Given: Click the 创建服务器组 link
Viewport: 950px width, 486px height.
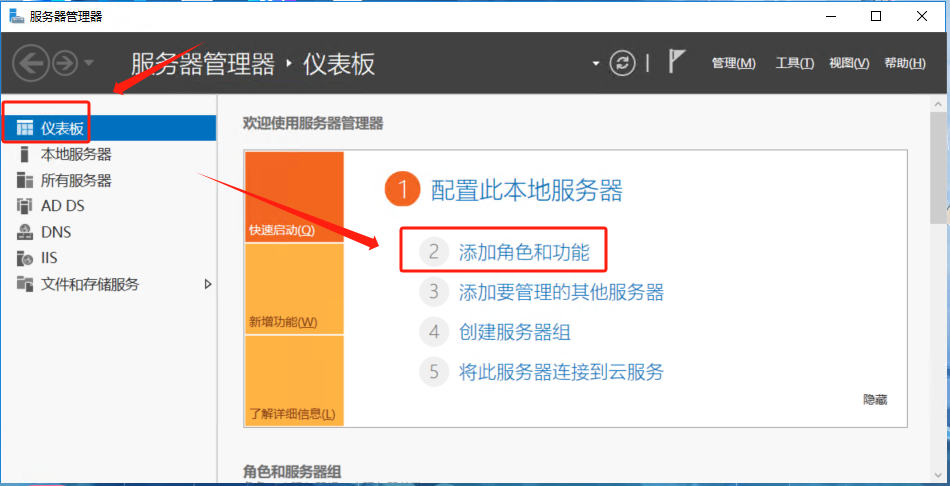Looking at the screenshot, I should coord(514,332).
